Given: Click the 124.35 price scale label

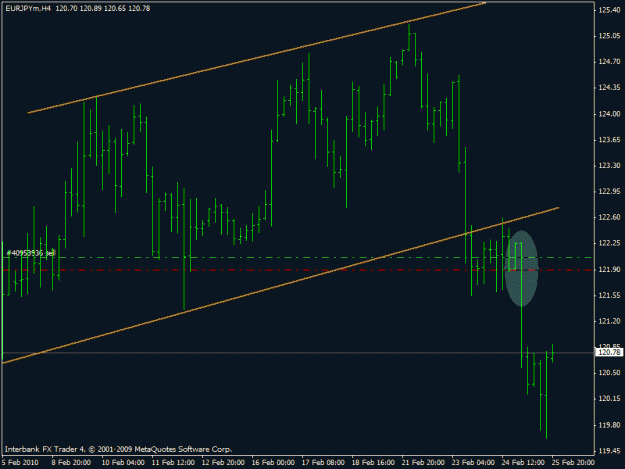Looking at the screenshot, I should pyautogui.click(x=609, y=88).
